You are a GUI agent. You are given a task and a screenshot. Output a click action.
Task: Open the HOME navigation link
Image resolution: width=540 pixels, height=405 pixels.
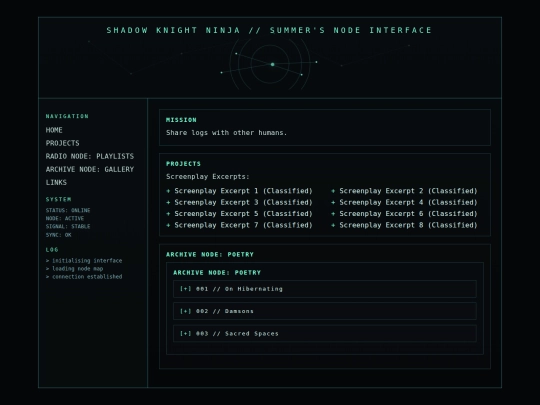54,130
